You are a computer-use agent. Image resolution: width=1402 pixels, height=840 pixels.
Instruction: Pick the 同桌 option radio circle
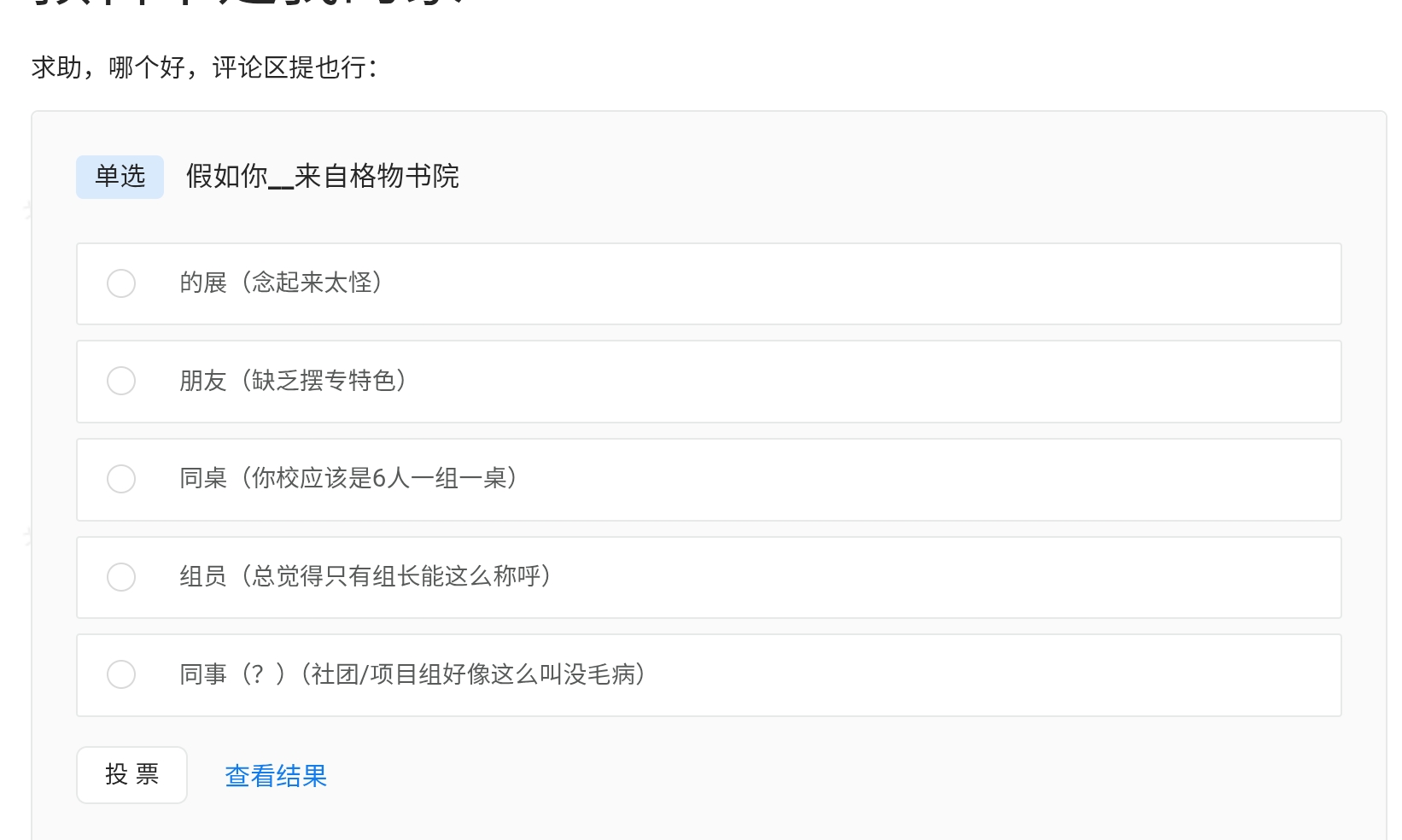pyautogui.click(x=121, y=479)
